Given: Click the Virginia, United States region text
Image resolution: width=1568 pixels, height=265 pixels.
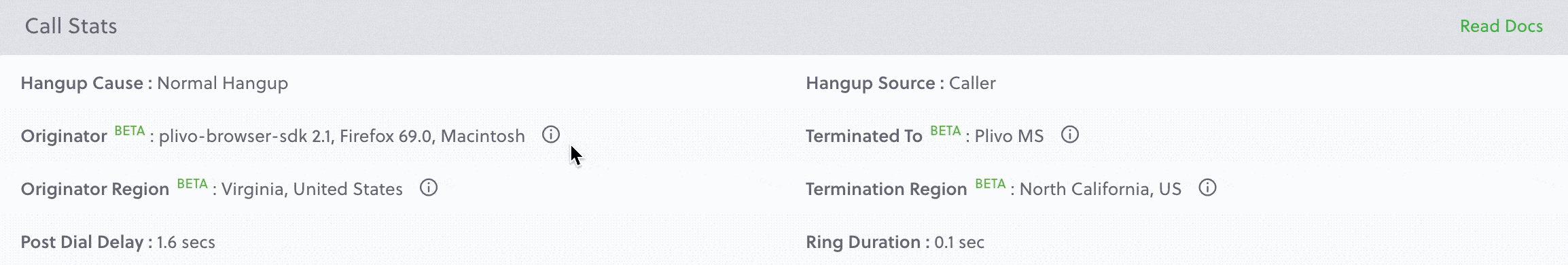Looking at the screenshot, I should 312,189.
